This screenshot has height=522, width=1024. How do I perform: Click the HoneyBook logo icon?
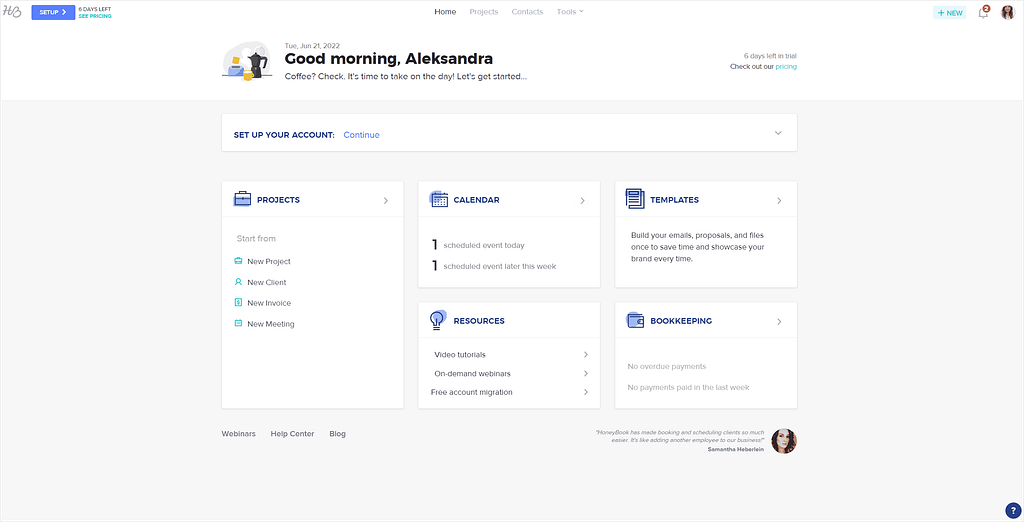12,12
